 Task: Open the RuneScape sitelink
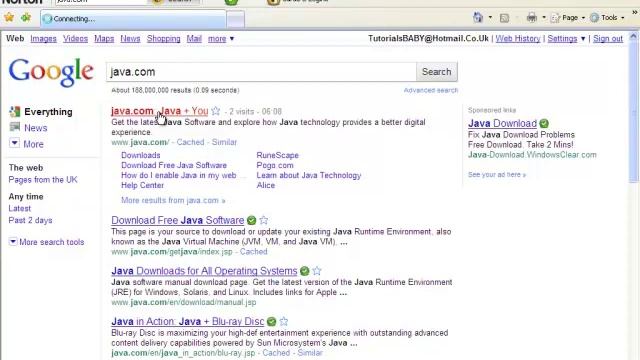(278, 155)
